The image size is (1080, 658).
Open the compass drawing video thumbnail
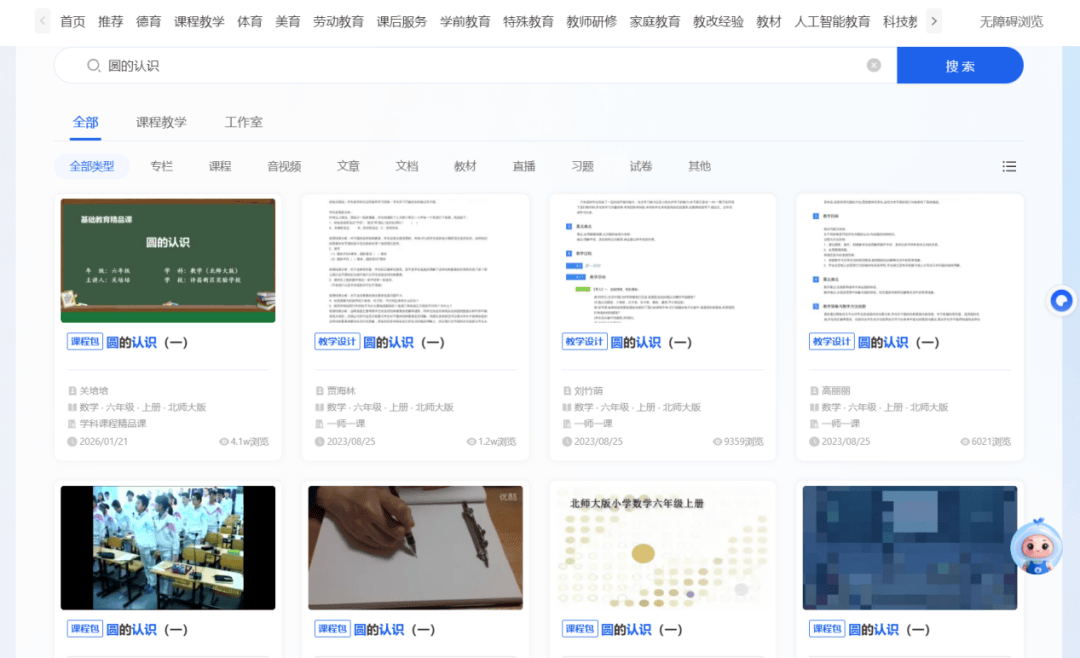(x=415, y=548)
